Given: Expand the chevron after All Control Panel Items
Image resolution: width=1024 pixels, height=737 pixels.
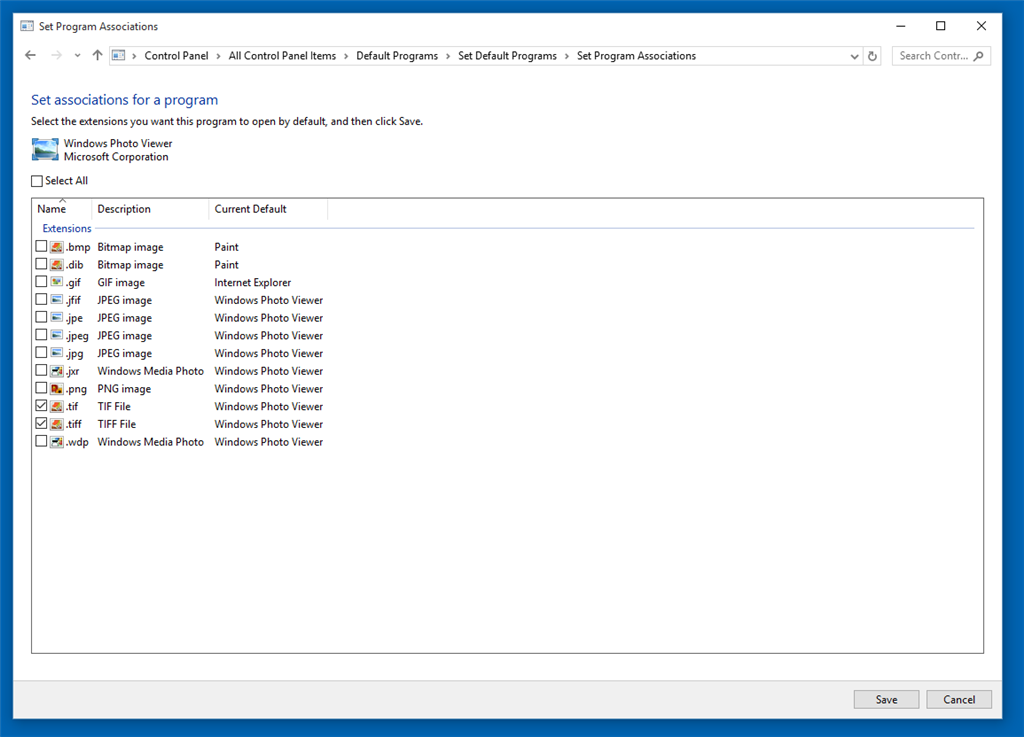Looking at the screenshot, I should (x=346, y=56).
